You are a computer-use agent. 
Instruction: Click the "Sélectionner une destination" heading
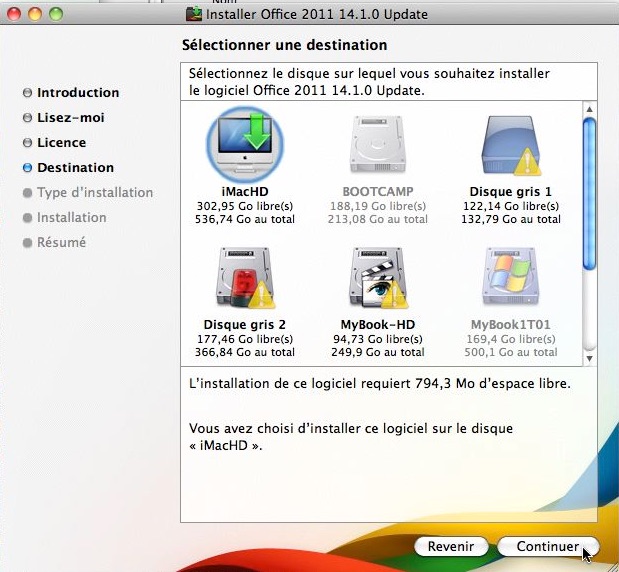coord(285,45)
